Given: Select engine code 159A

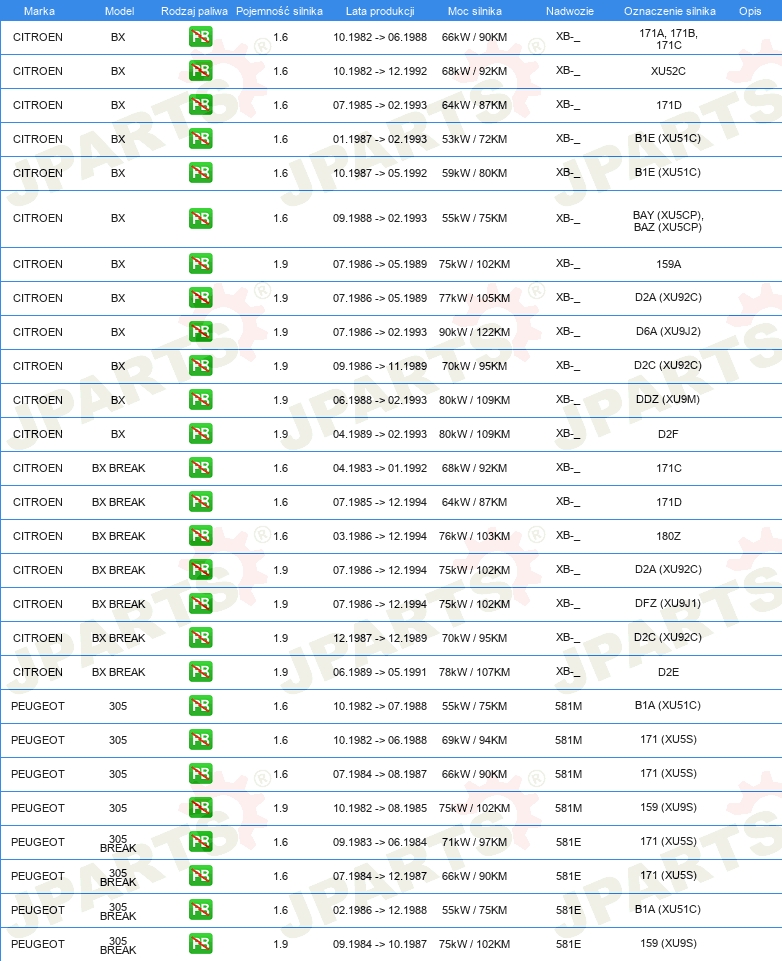Looking at the screenshot, I should 669,264.
